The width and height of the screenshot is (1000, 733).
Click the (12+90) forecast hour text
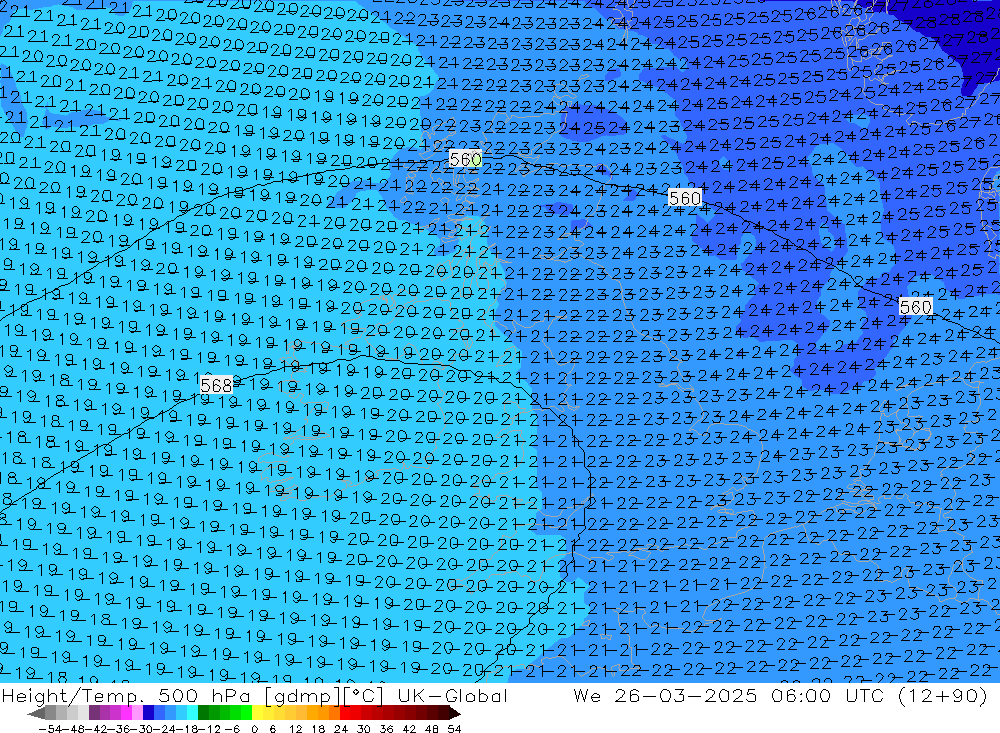pos(943,696)
